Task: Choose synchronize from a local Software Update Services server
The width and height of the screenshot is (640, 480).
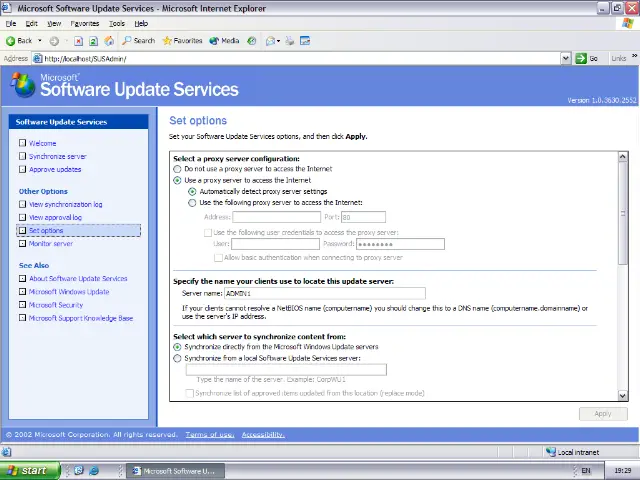Action: tap(178, 358)
